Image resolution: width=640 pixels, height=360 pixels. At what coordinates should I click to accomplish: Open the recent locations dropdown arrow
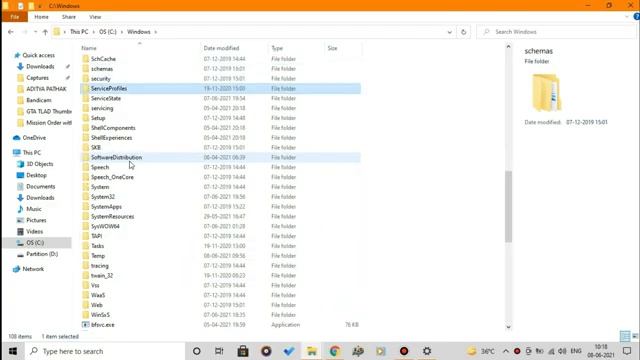tap(36, 32)
